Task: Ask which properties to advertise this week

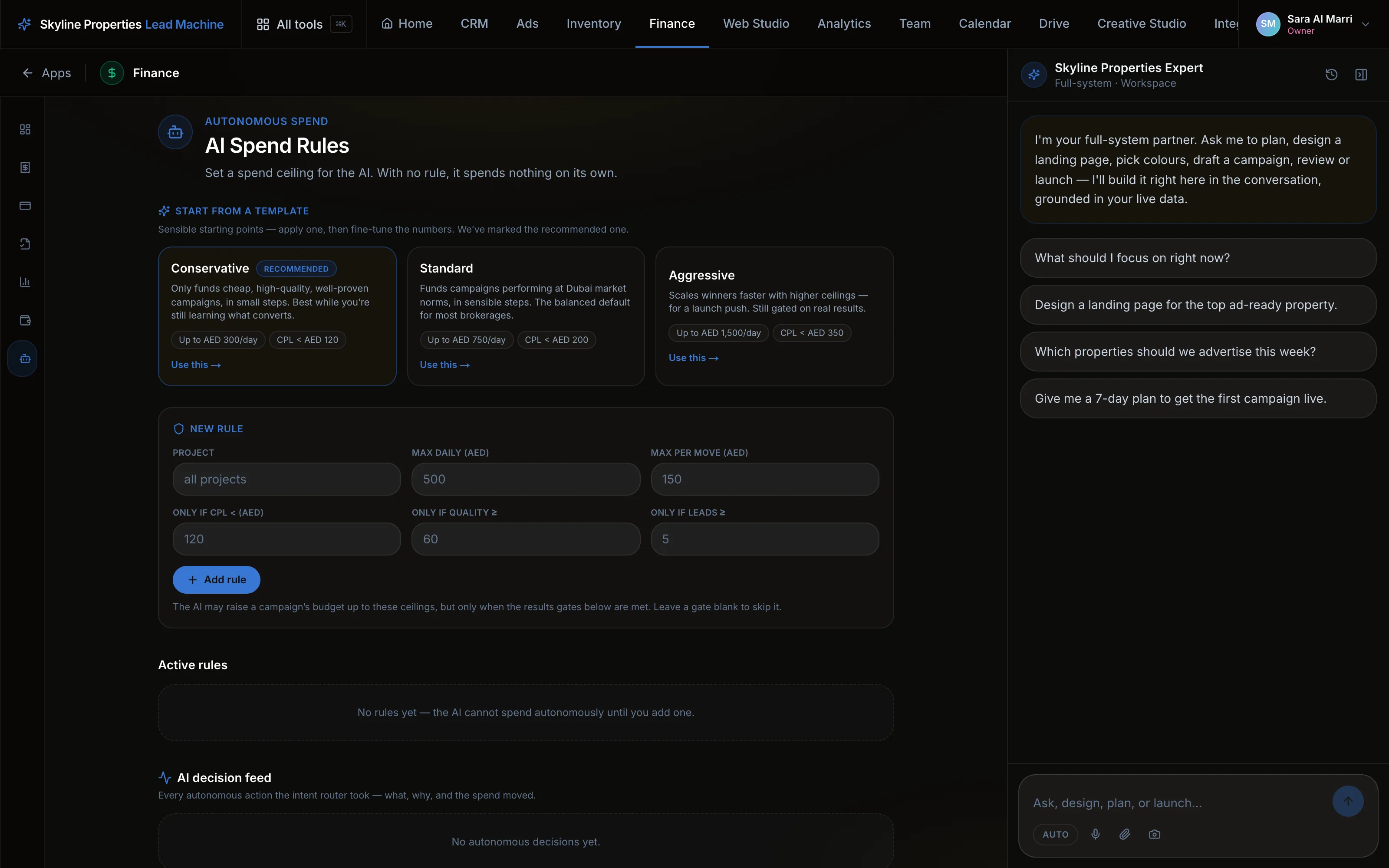Action: click(1198, 352)
